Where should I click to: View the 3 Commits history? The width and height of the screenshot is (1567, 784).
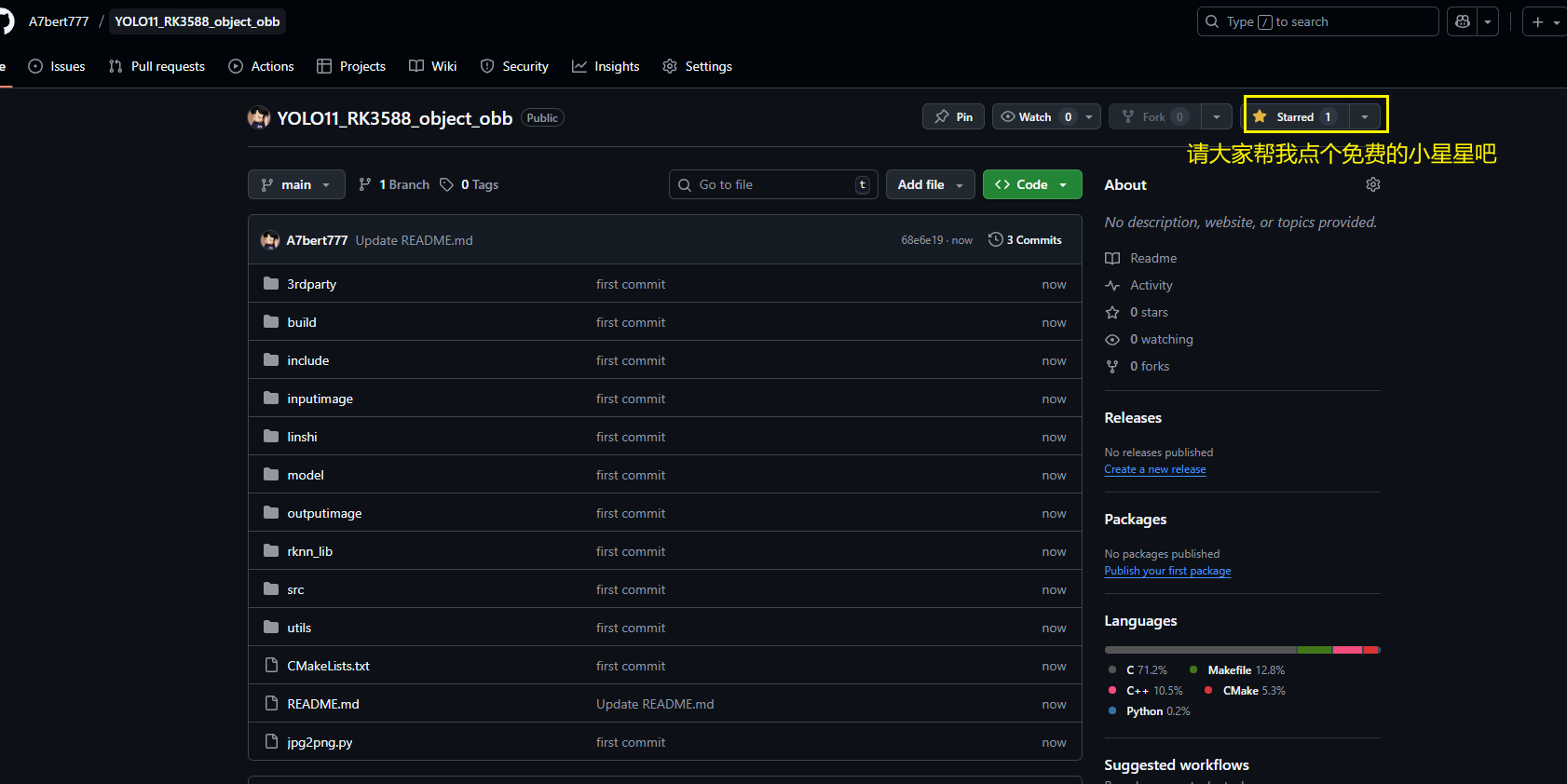pyautogui.click(x=1025, y=239)
